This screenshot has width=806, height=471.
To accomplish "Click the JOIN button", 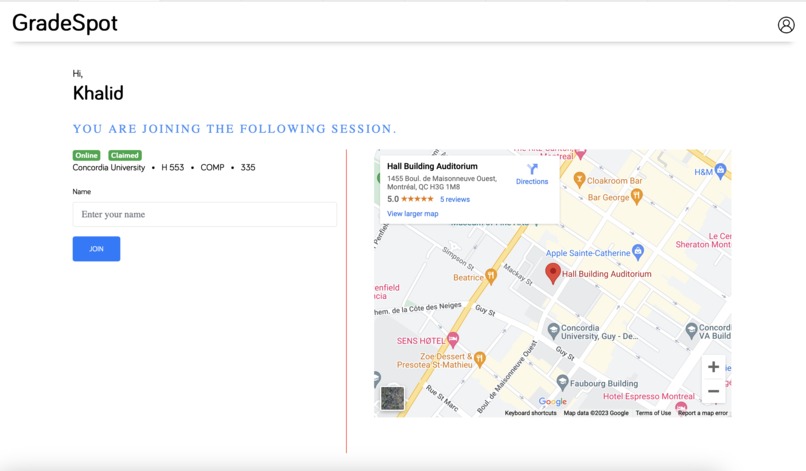I will [x=96, y=249].
